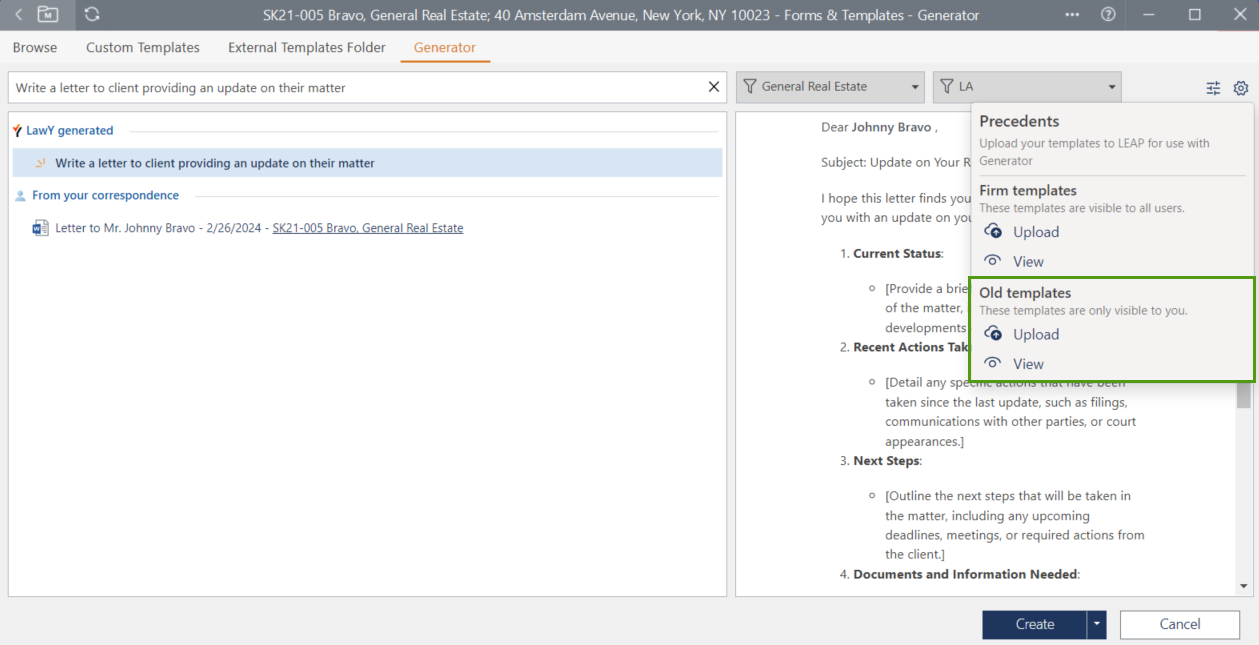Clear the search prompt with X icon
The width and height of the screenshot is (1259, 645).
tap(714, 87)
